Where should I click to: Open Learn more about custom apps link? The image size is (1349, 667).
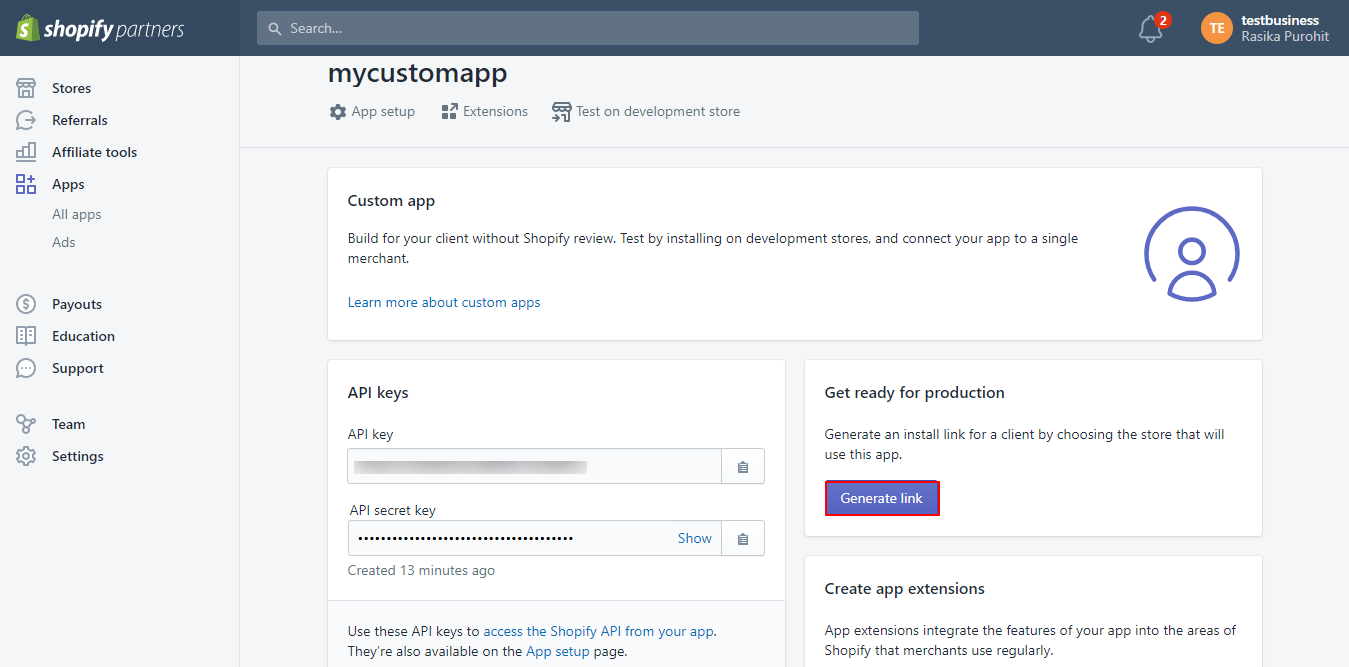click(x=444, y=302)
